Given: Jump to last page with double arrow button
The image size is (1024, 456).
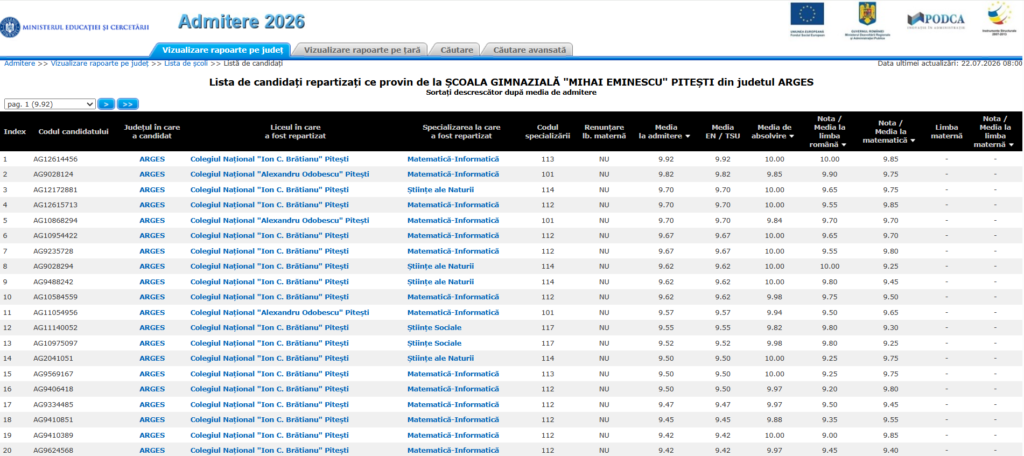Looking at the screenshot, I should 128,104.
